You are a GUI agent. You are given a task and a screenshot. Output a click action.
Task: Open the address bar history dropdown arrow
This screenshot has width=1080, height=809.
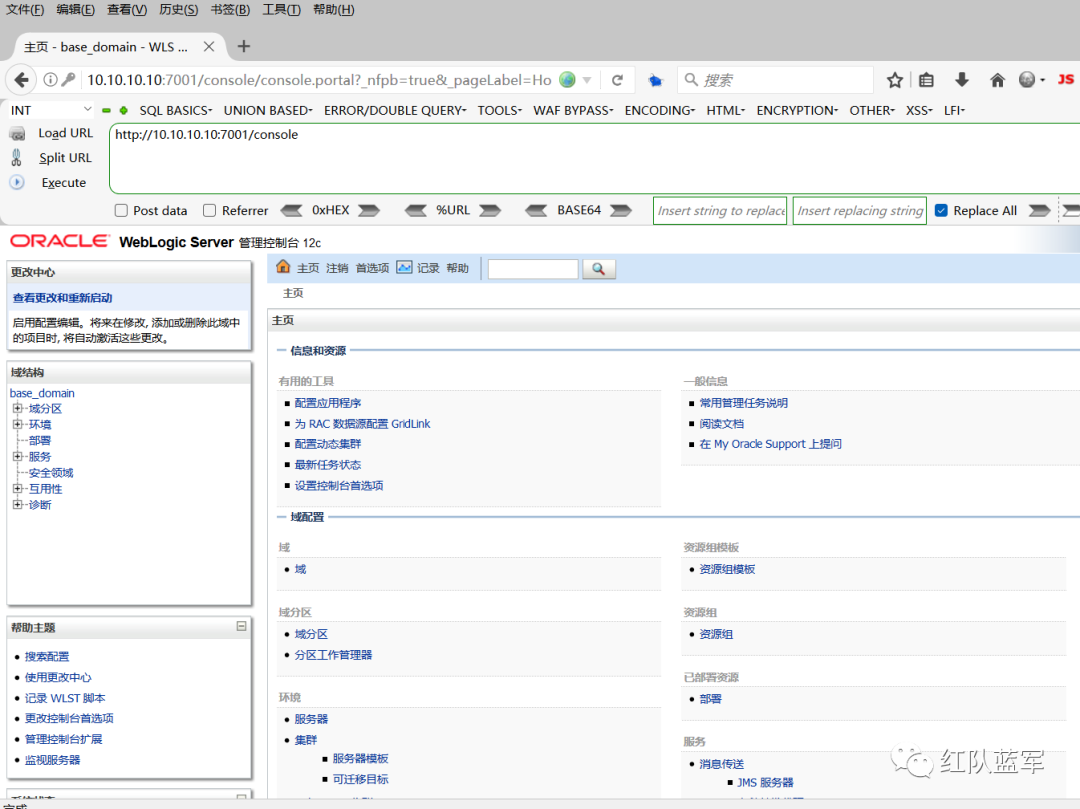587,80
